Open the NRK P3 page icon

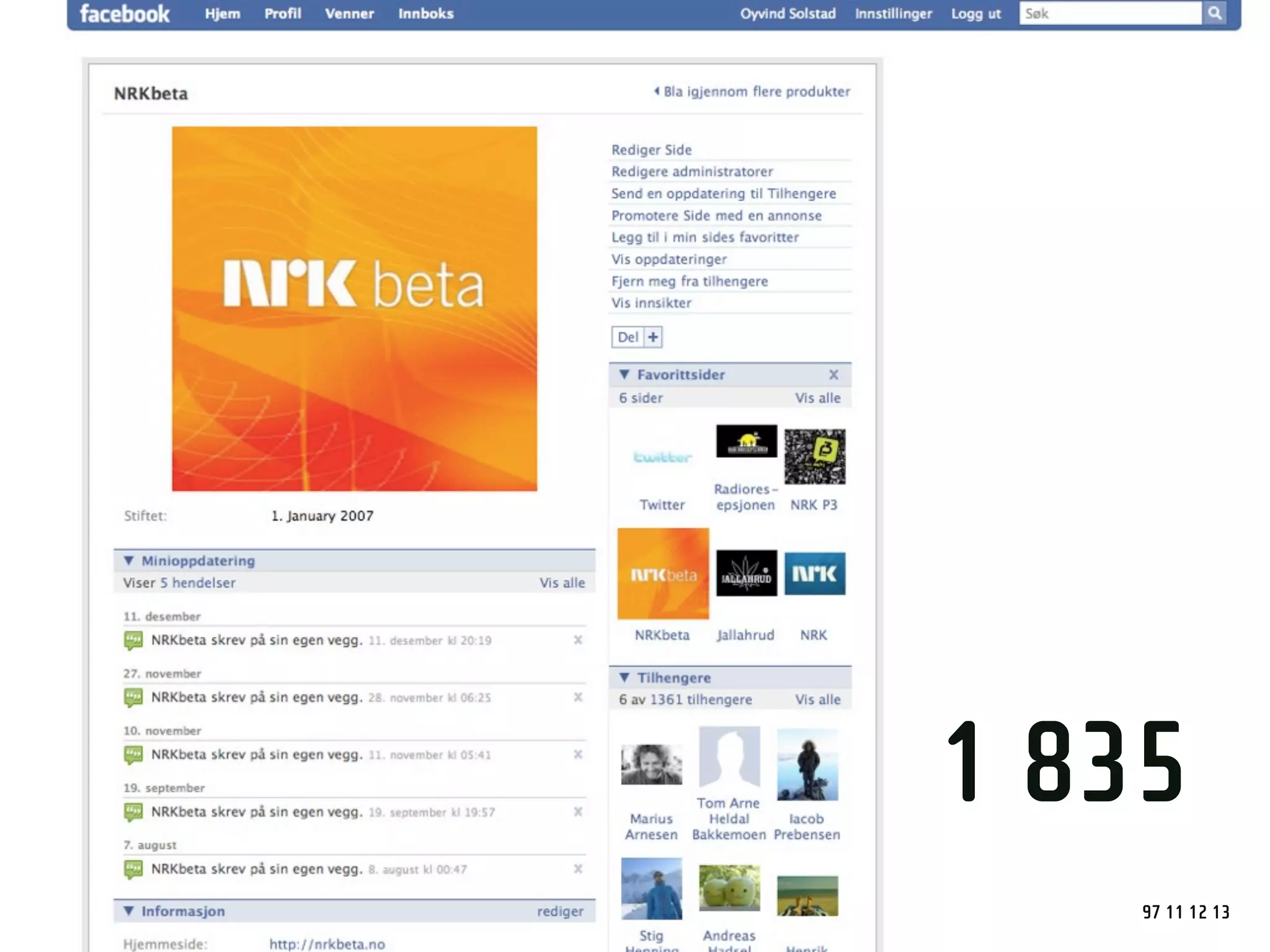click(814, 456)
